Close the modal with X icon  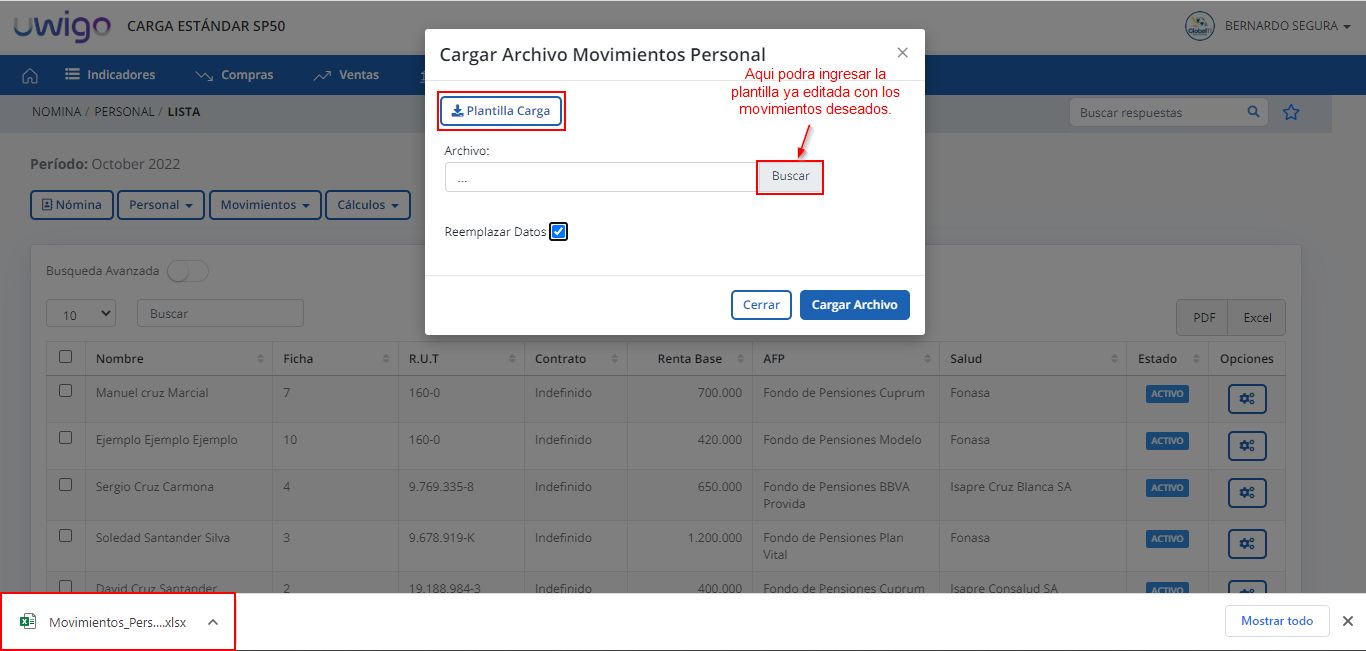coord(902,53)
